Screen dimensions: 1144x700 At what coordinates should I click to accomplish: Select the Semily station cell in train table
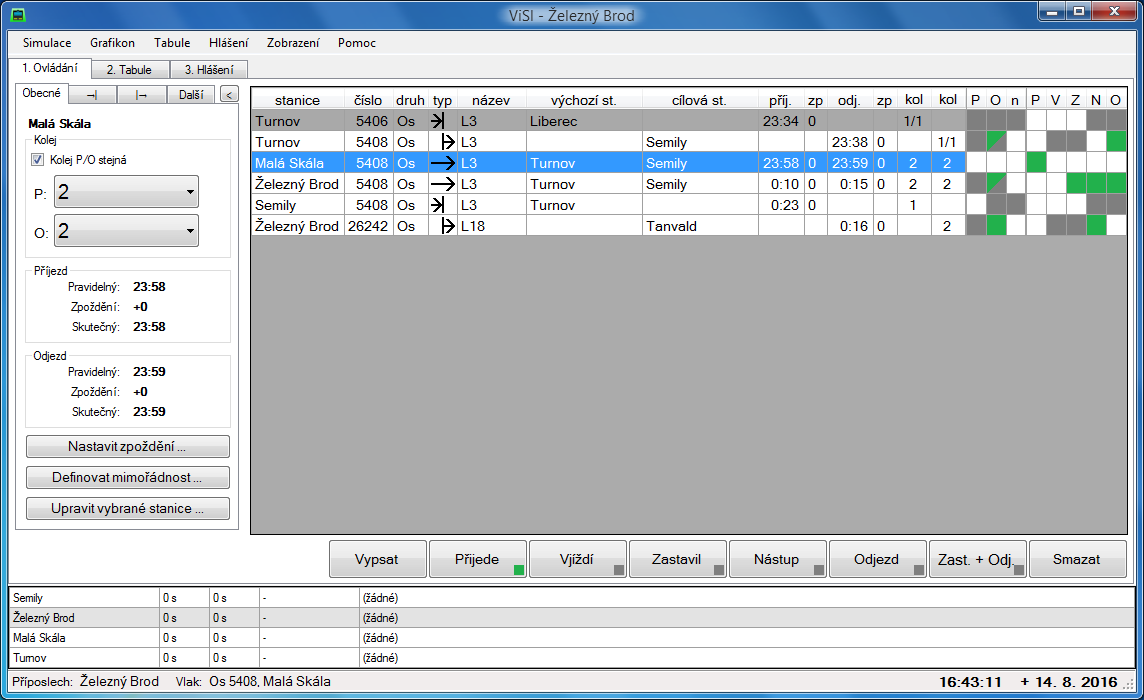click(x=298, y=205)
